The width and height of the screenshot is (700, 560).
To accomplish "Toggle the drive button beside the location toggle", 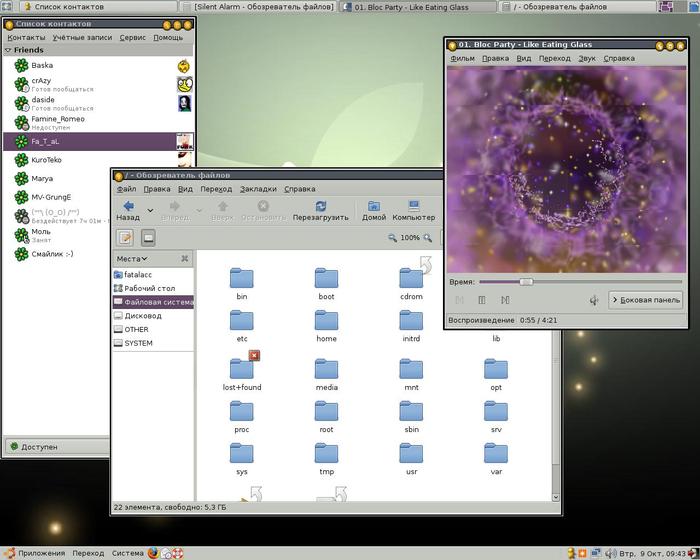I will click(148, 238).
